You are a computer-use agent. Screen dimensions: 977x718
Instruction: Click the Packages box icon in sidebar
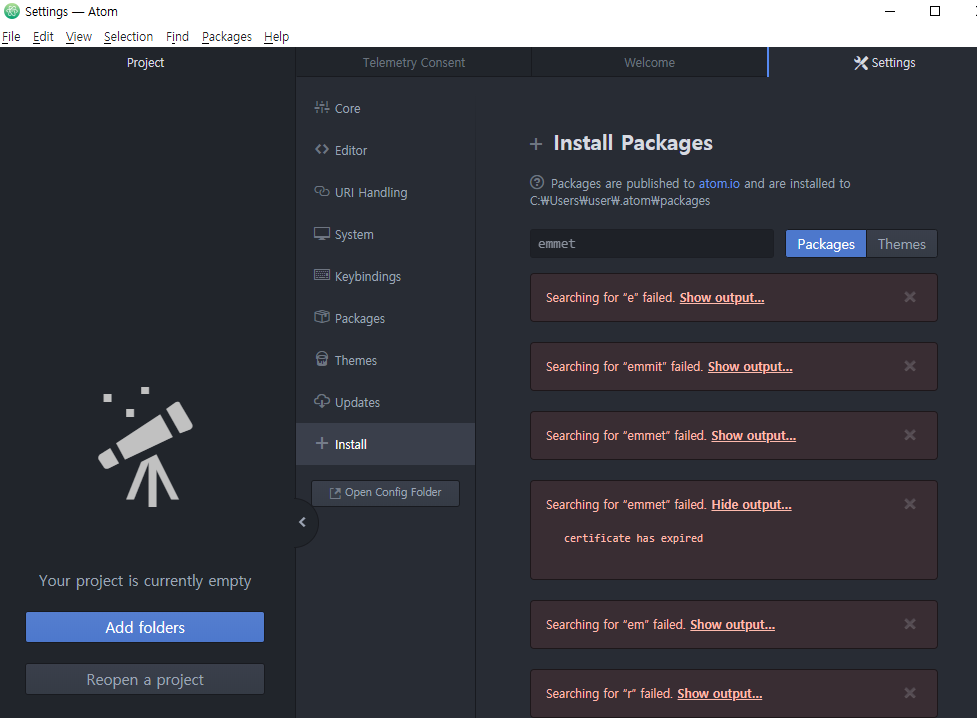pos(322,317)
